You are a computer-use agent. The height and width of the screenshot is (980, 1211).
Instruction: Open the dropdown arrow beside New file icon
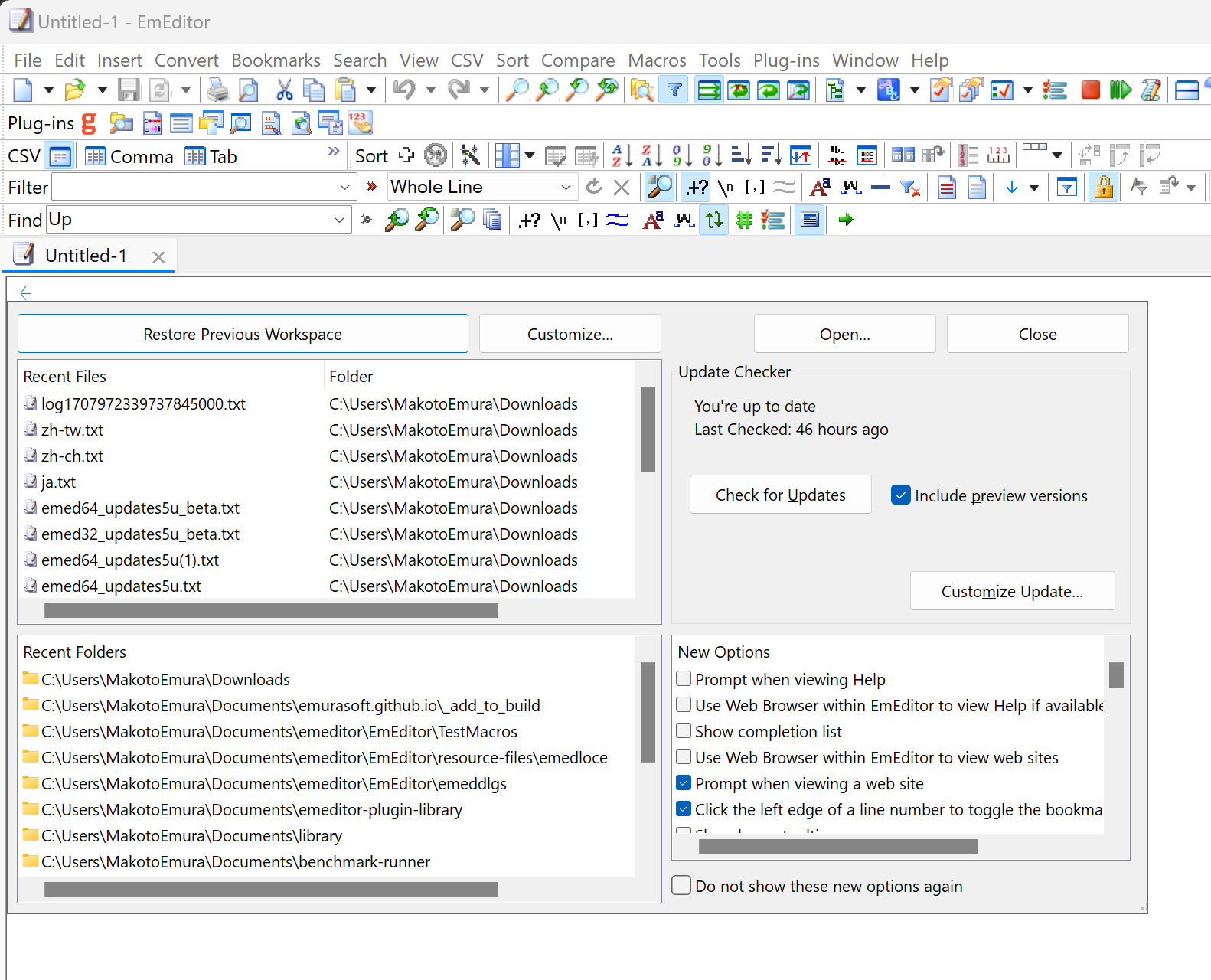48,90
